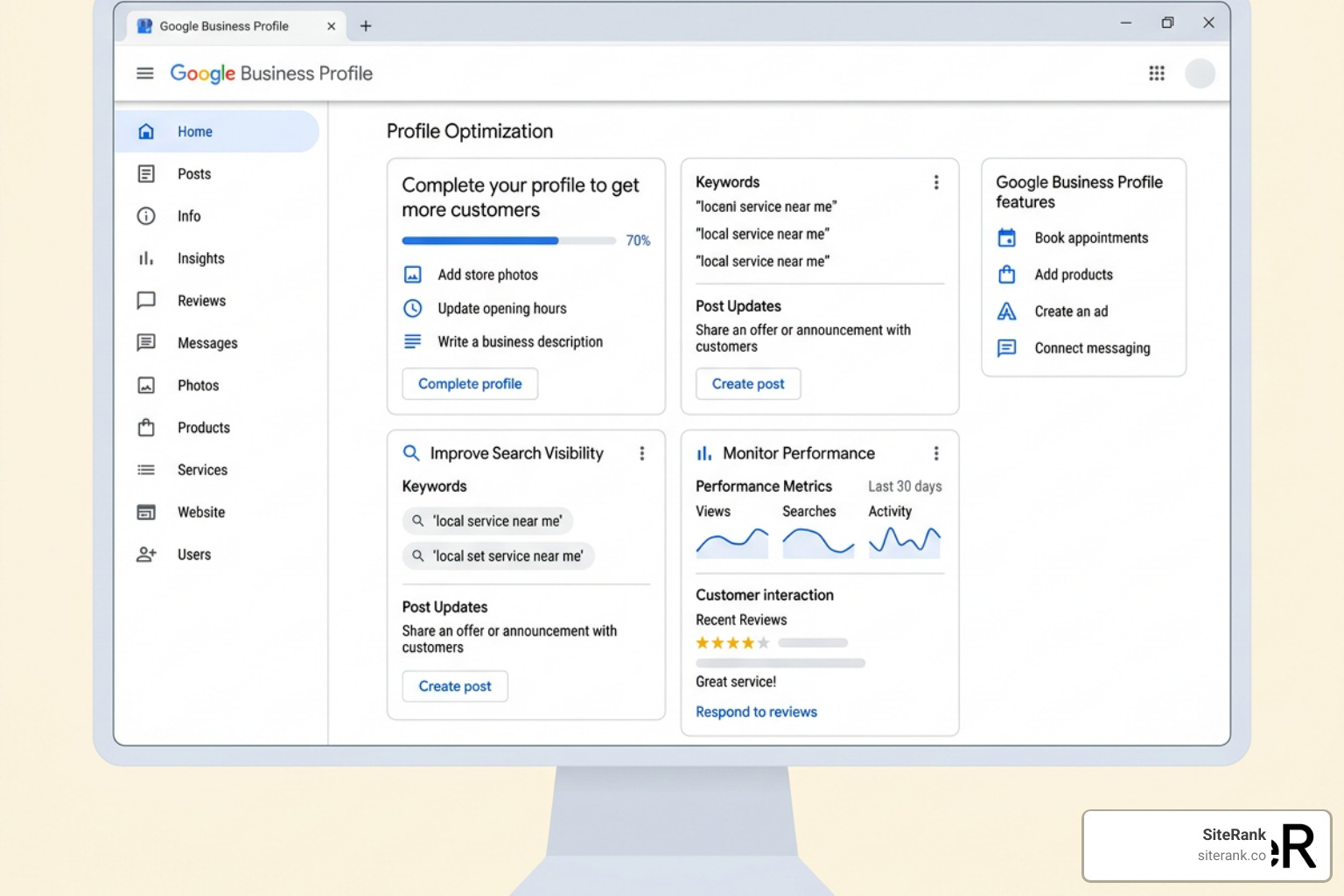Click Write a business description text
The width and height of the screenshot is (1344, 896).
(520, 341)
